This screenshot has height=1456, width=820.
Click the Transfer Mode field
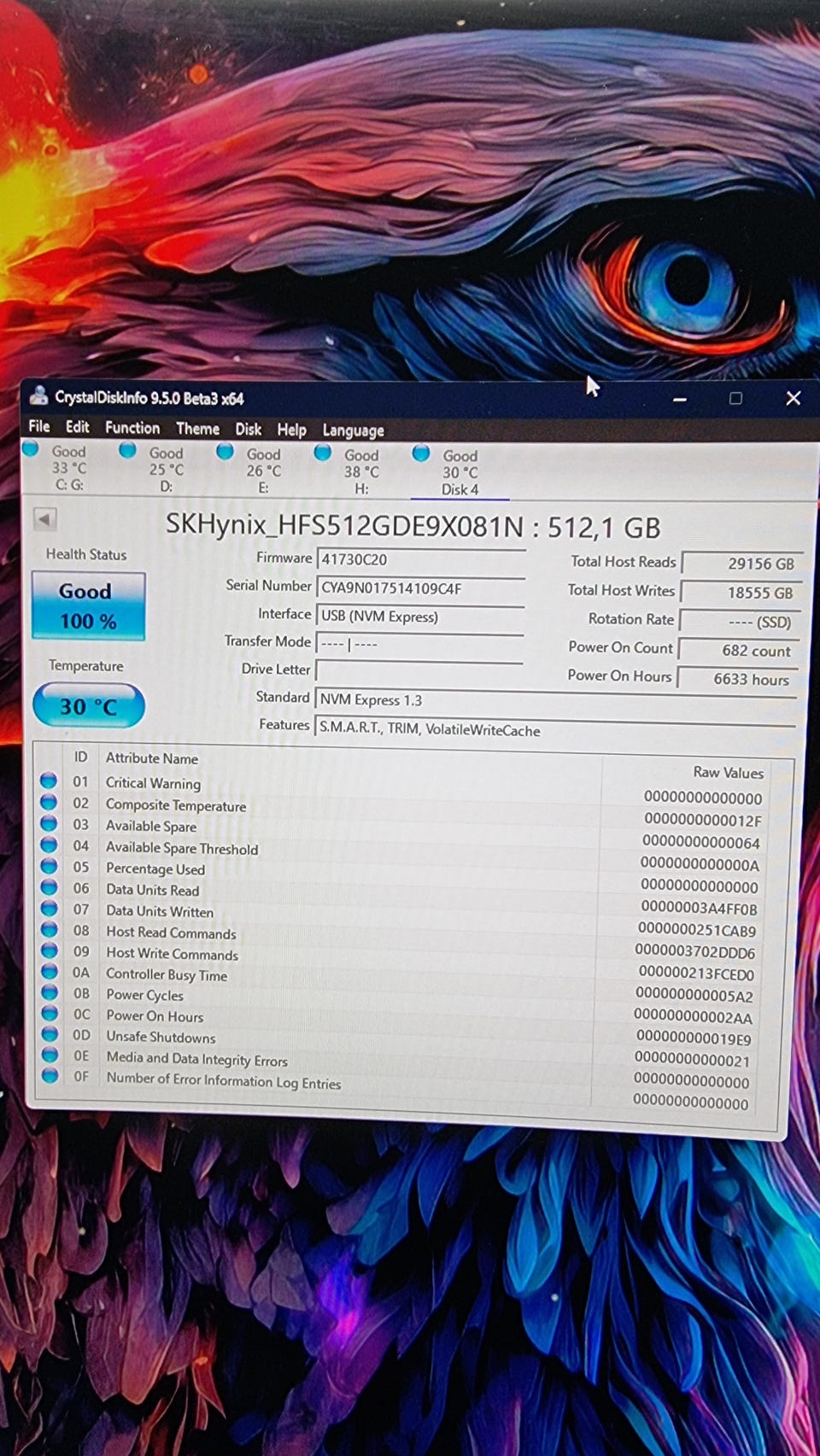[419, 644]
